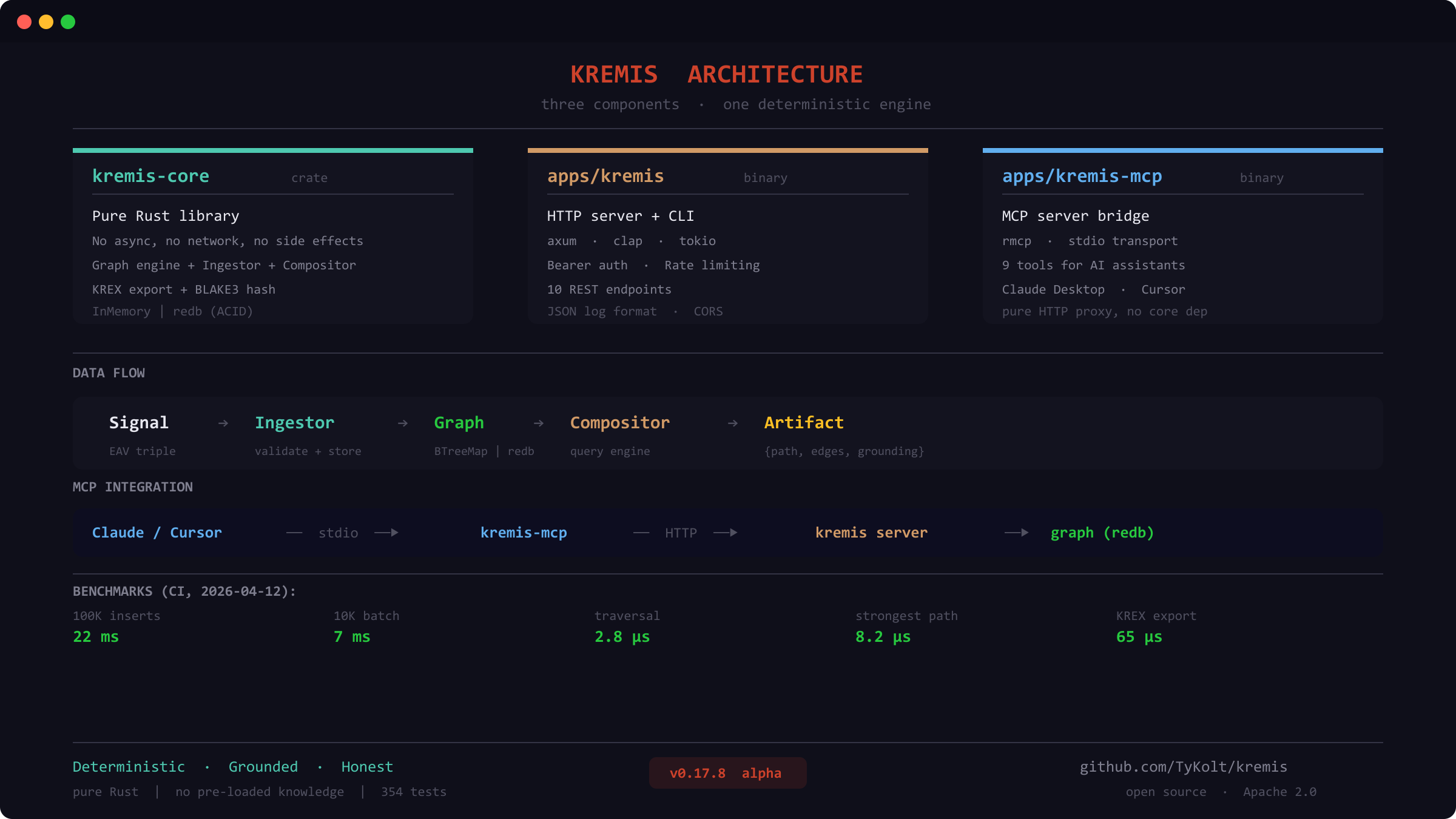Image resolution: width=1456 pixels, height=819 pixels.
Task: Click the HTTP arrow after kremis-mcp
Action: click(726, 533)
